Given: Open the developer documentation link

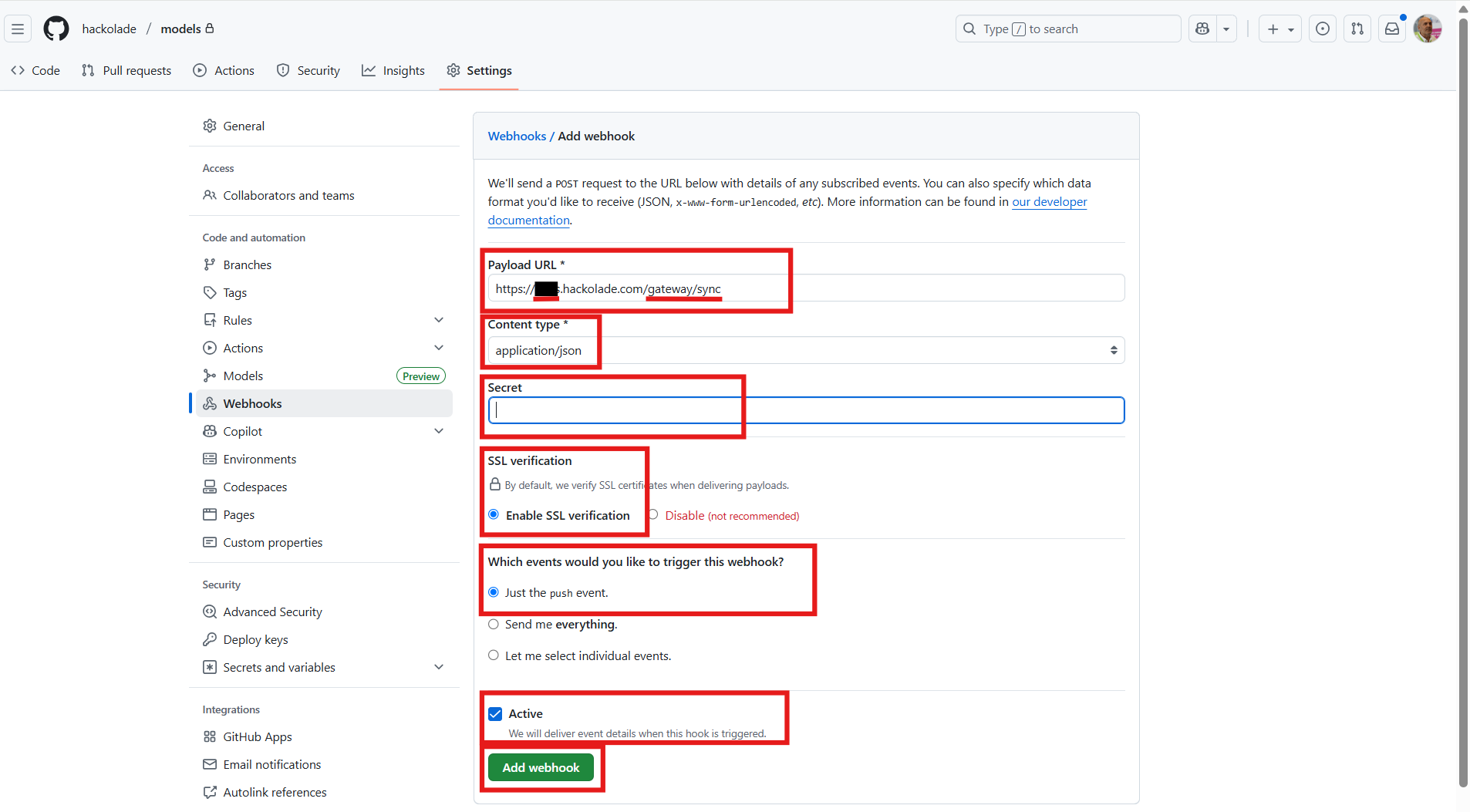Looking at the screenshot, I should (1049, 202).
